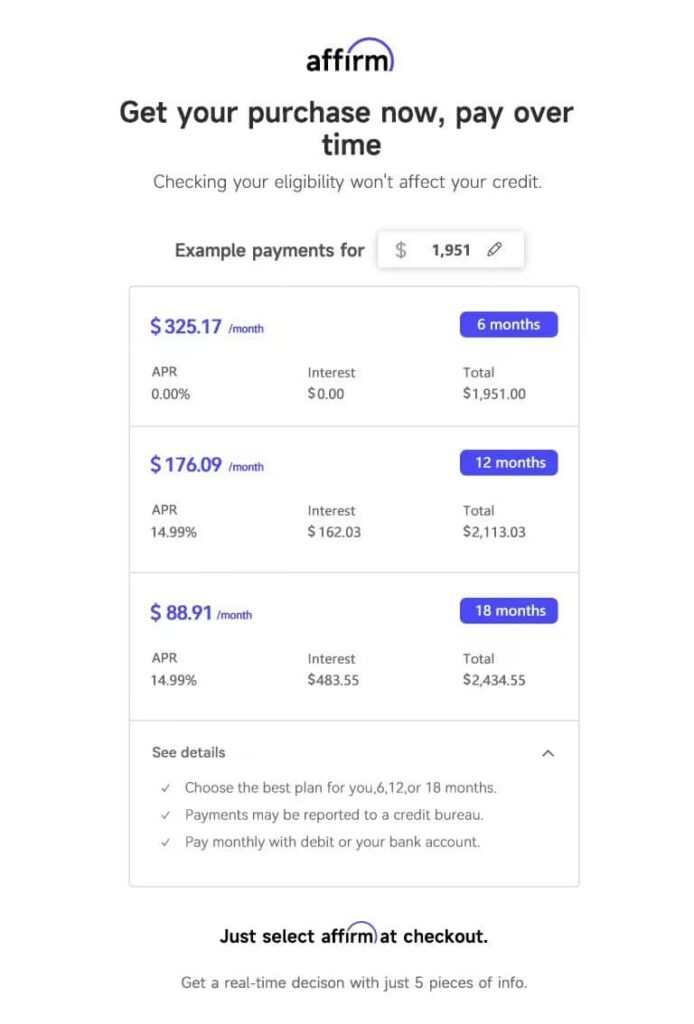
Task: Click checkmark next to 'Payments may be reported'
Action: coord(165,815)
